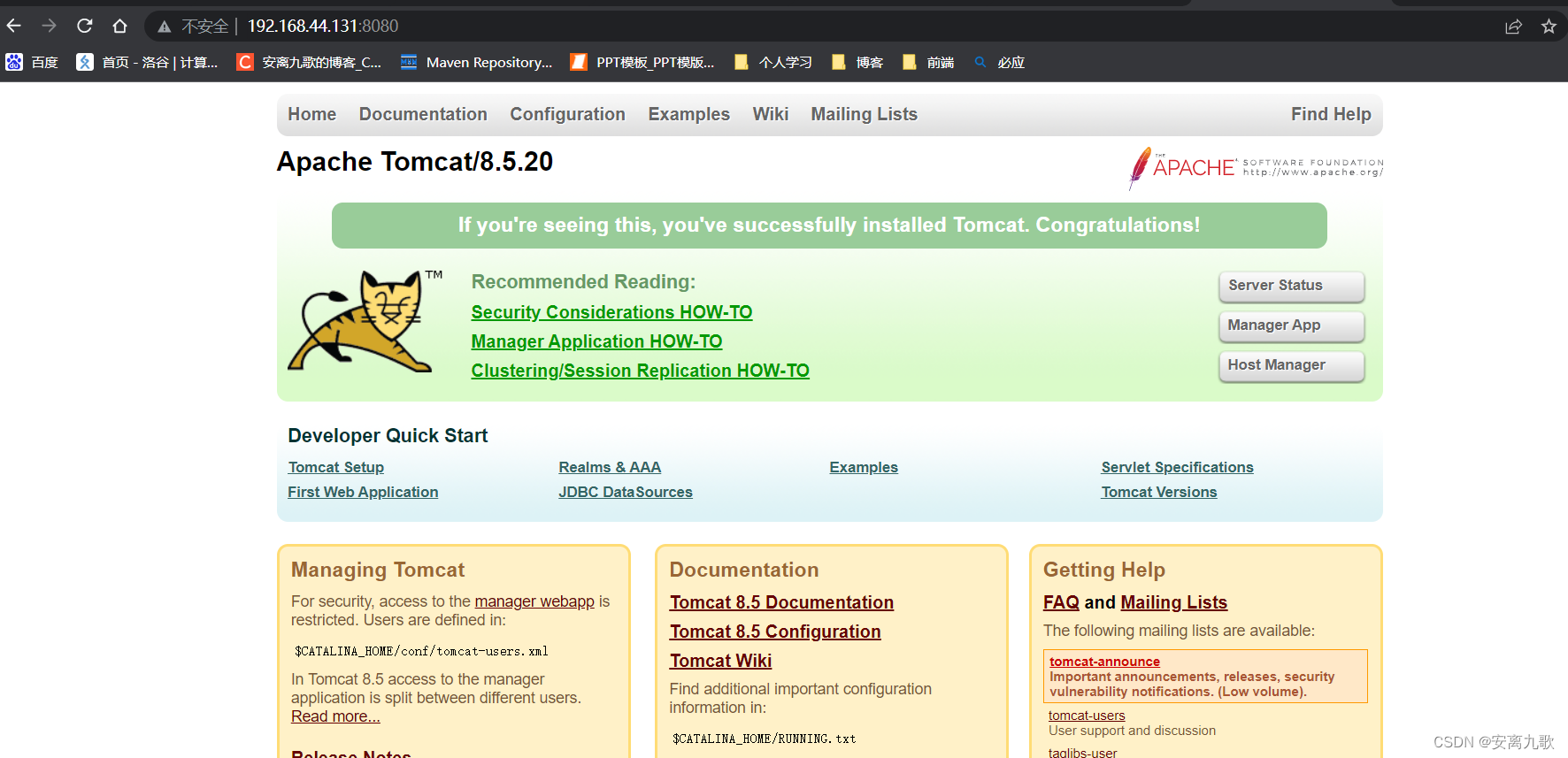
Task: Select the Home navigation item
Action: tap(311, 114)
